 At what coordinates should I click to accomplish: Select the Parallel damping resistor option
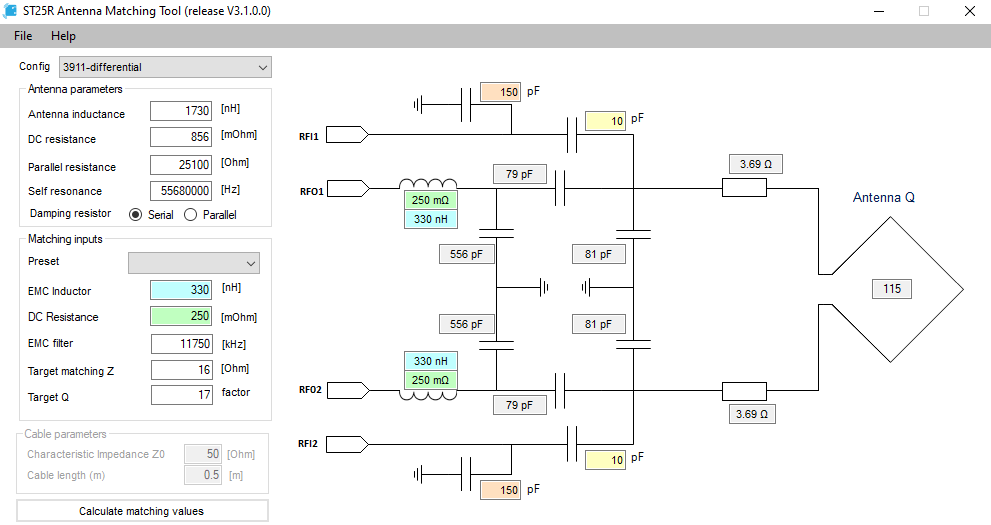[x=190, y=215]
